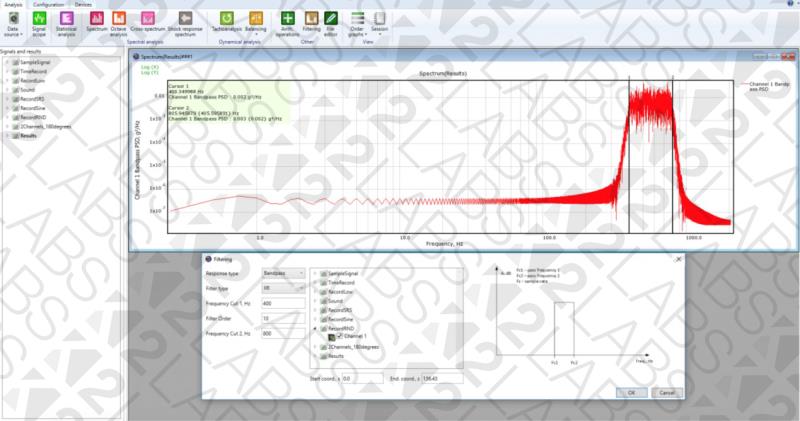Click the Filtering ribbon icon

point(311,22)
